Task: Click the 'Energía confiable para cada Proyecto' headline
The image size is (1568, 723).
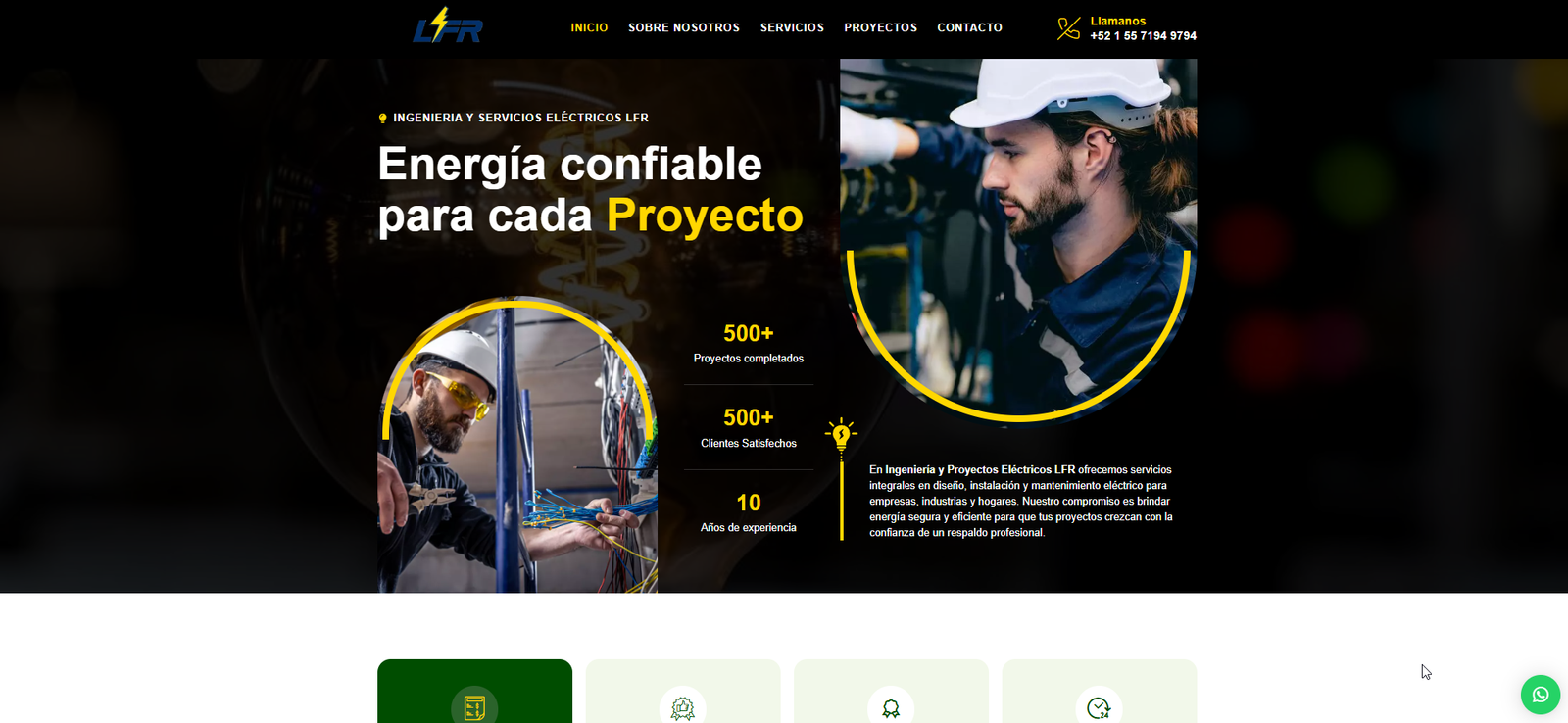Action: point(590,189)
